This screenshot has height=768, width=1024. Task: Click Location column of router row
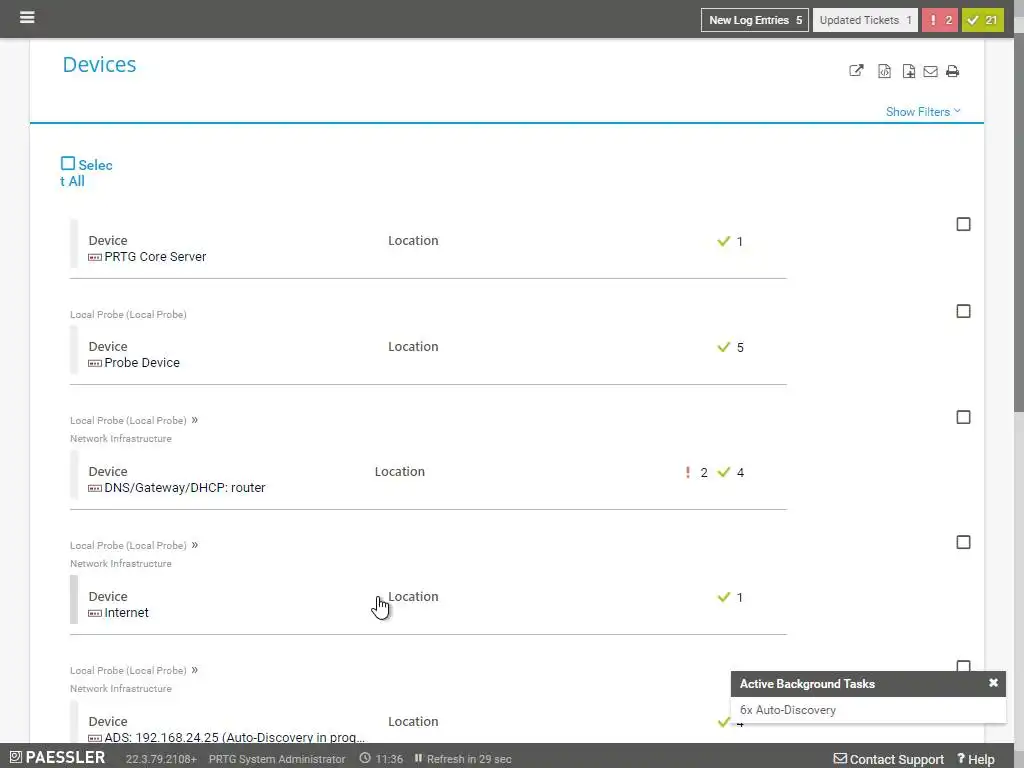[x=400, y=472]
